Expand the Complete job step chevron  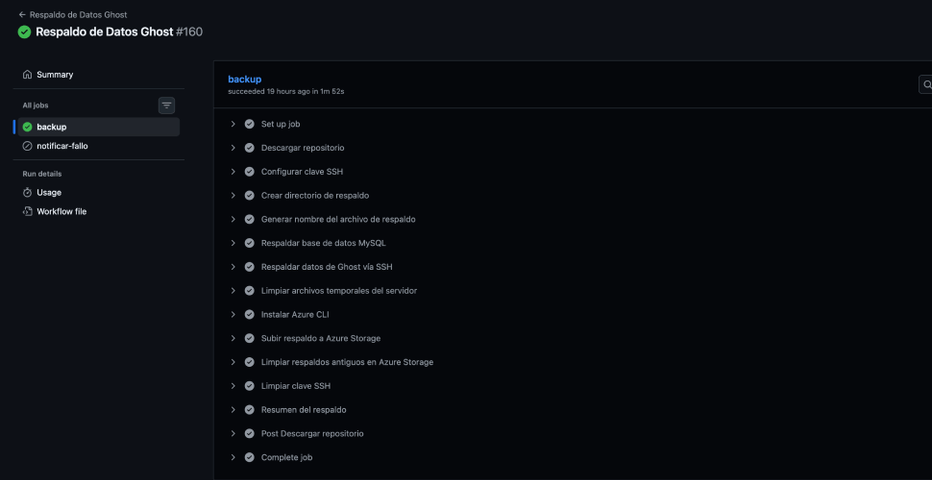point(233,457)
